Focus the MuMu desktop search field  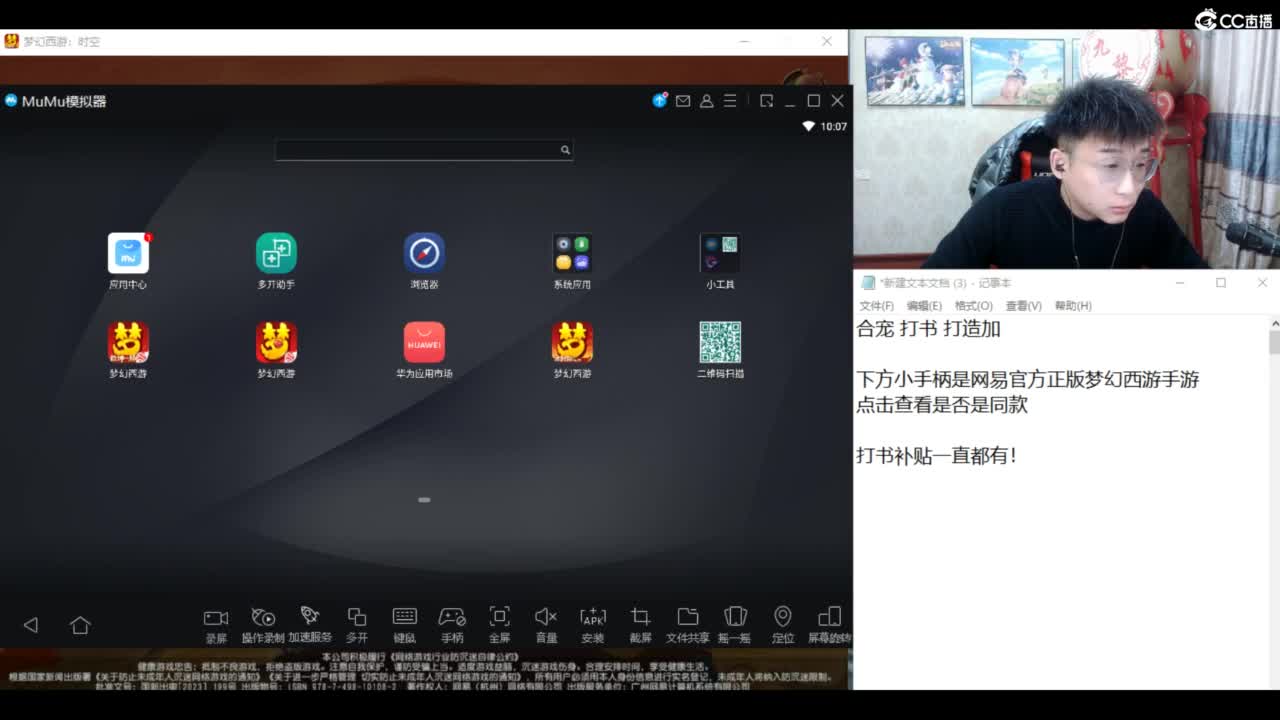pyautogui.click(x=424, y=150)
